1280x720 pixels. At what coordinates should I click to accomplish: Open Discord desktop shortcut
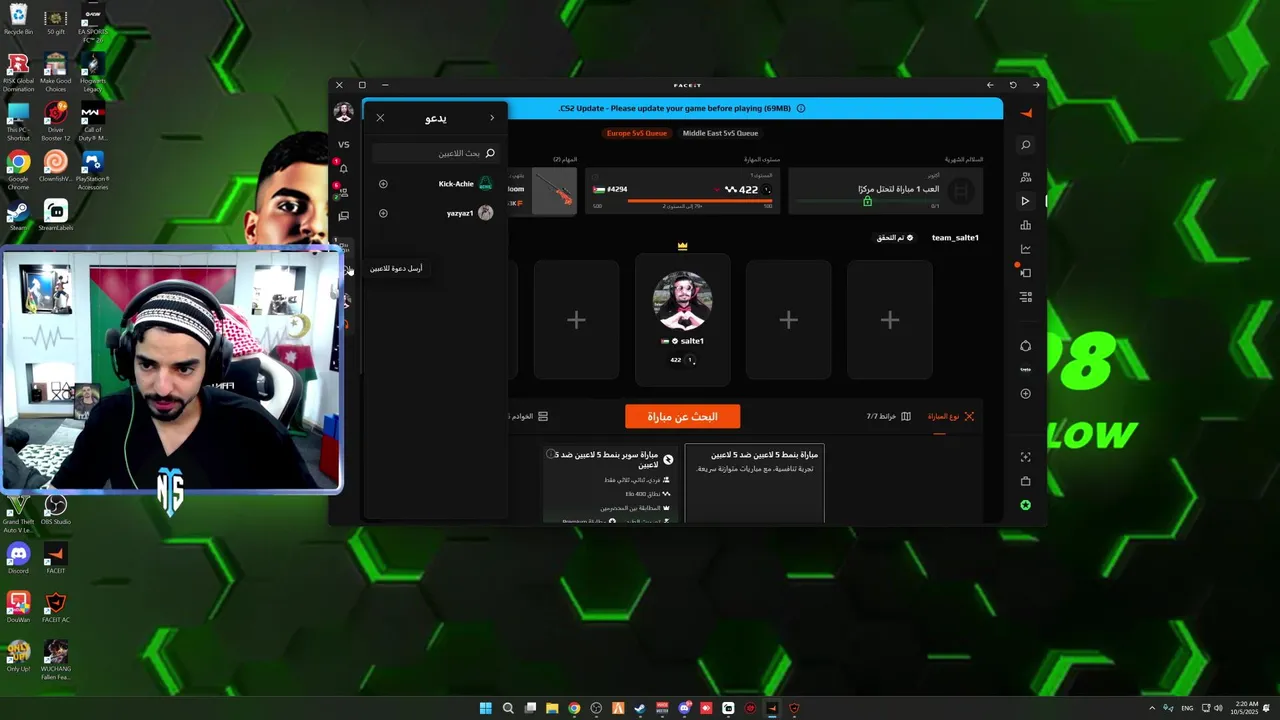[x=18, y=558]
